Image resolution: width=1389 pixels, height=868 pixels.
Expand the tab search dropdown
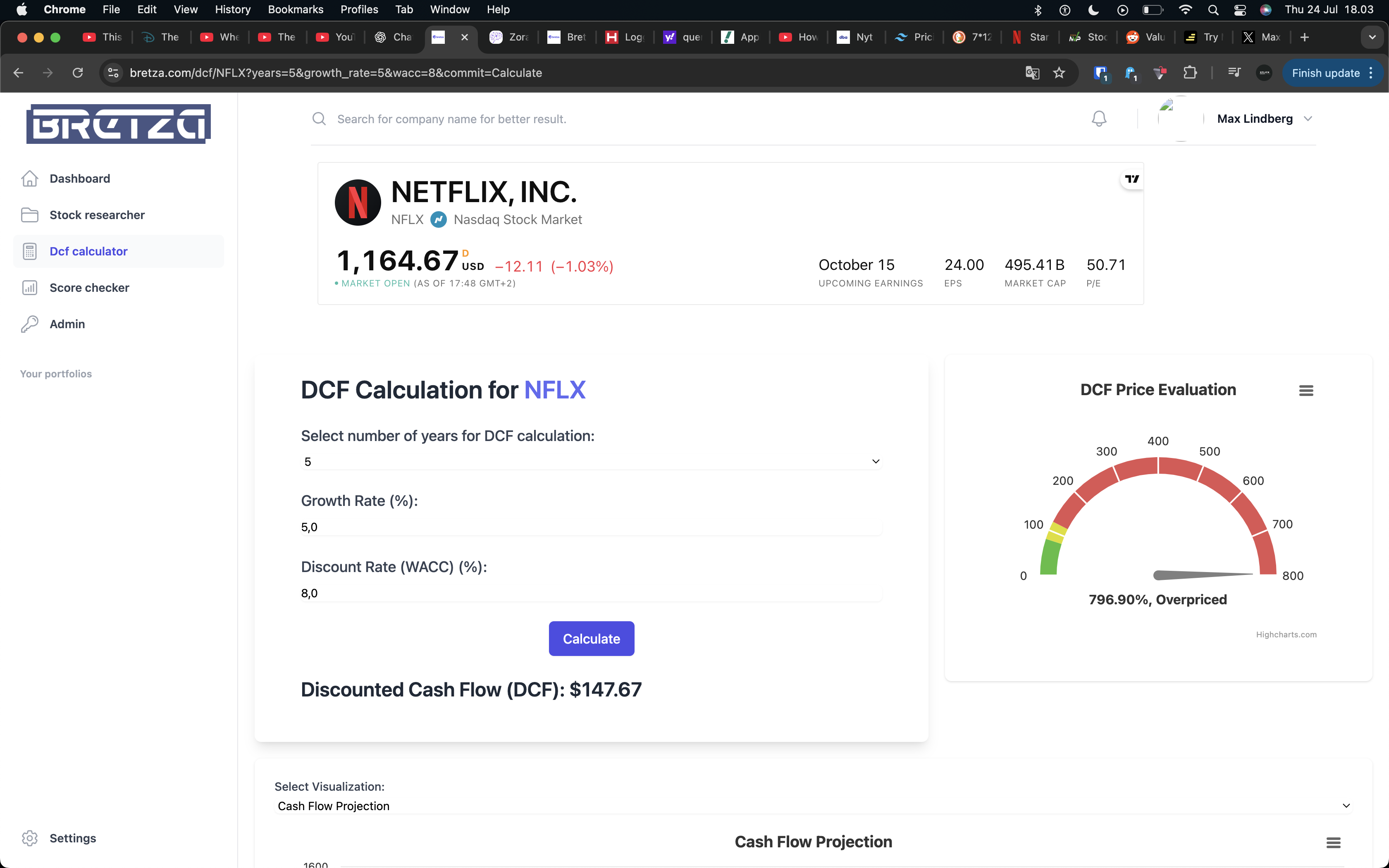tap(1372, 37)
